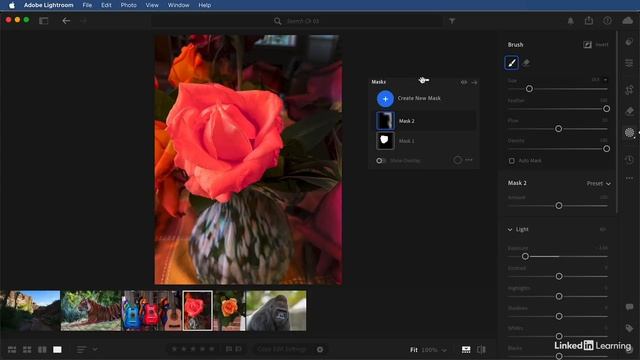Collapse the Light section chevron

click(x=510, y=229)
